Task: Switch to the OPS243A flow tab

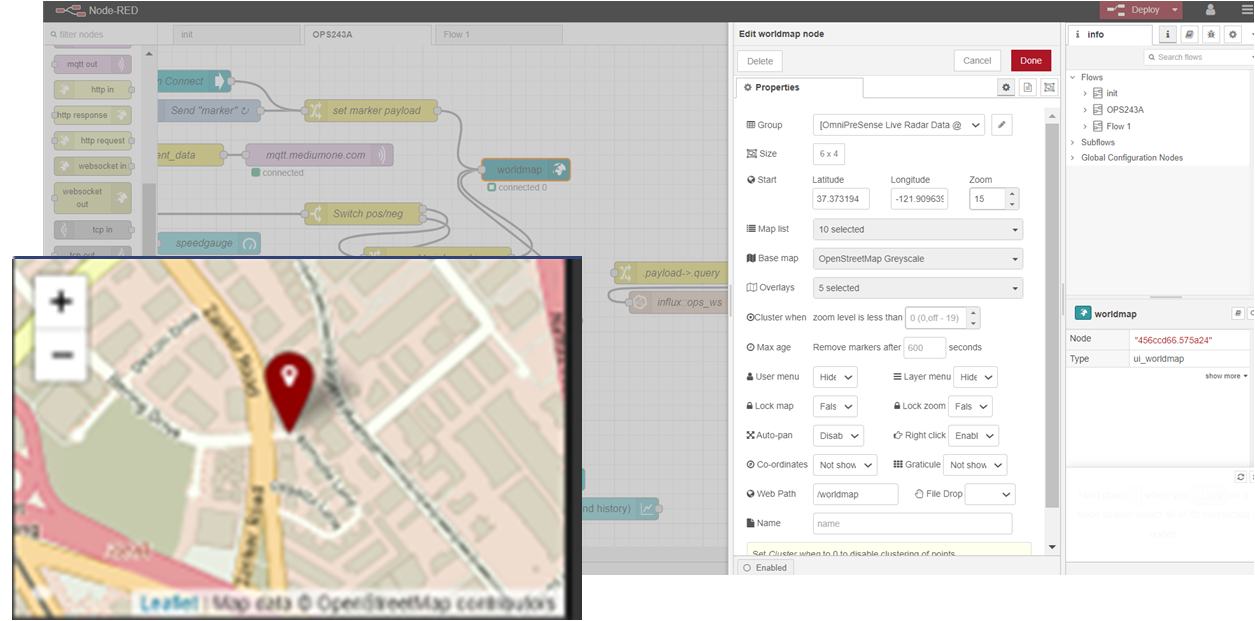Action: pyautogui.click(x=366, y=34)
